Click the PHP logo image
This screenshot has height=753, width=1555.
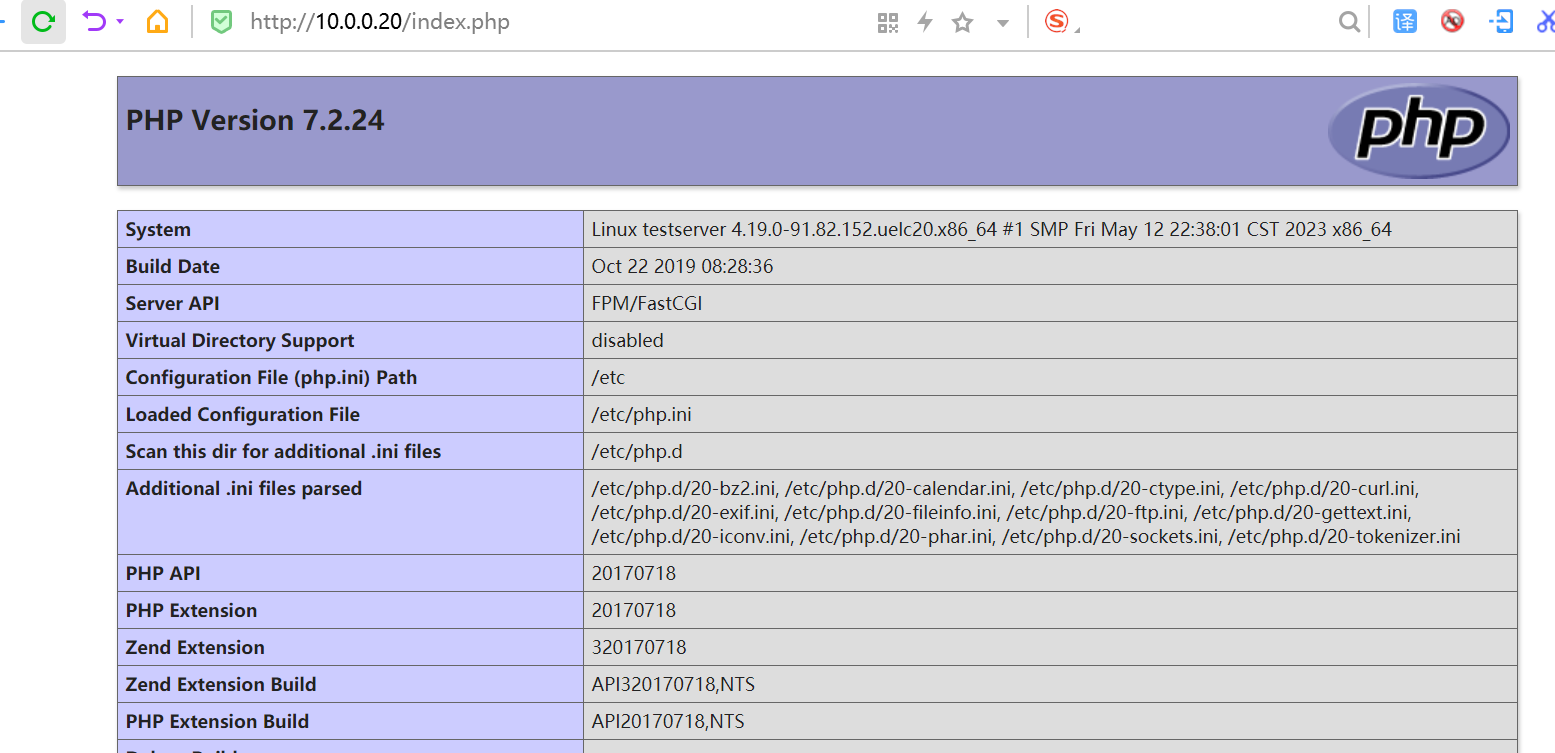pyautogui.click(x=1418, y=131)
